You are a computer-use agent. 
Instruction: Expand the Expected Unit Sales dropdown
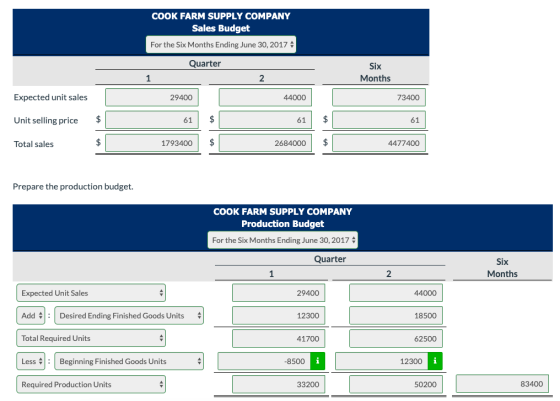tap(91, 293)
